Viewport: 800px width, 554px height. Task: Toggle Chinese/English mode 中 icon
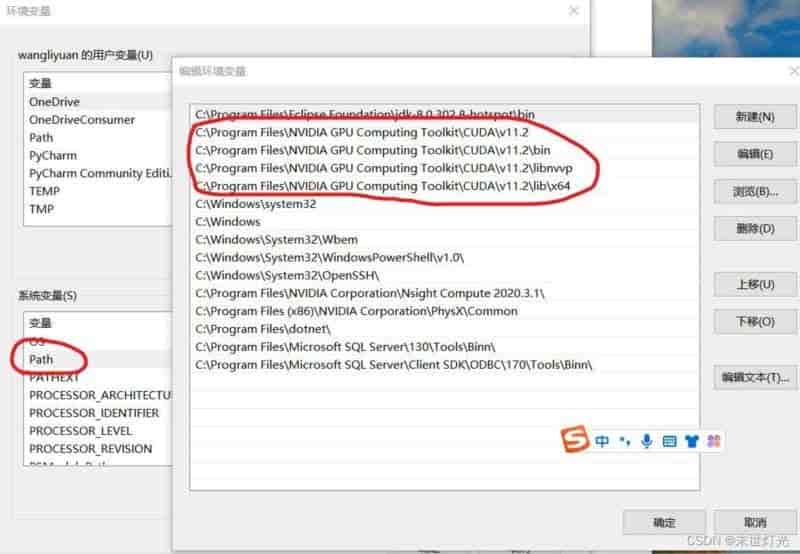pyautogui.click(x=602, y=441)
